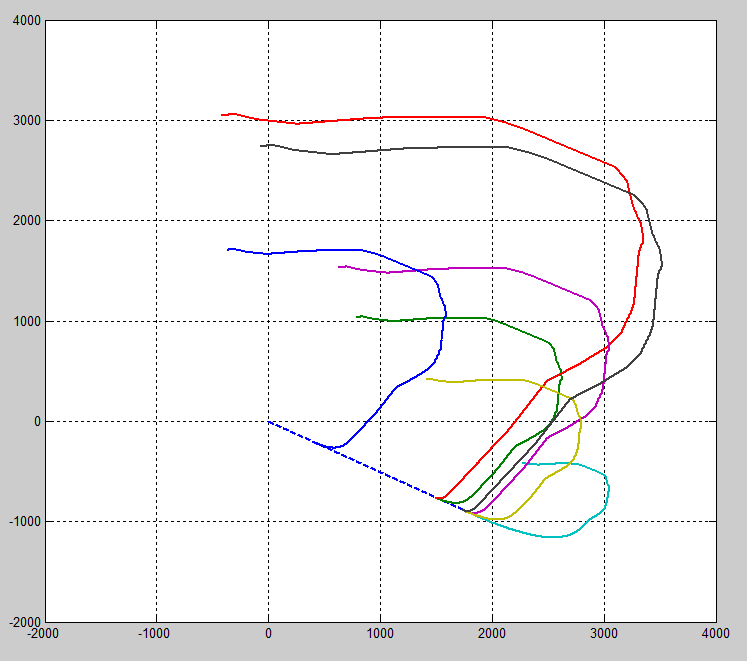747x661 pixels.
Task: Click the vertical axis label 3000
Action: click(27, 121)
